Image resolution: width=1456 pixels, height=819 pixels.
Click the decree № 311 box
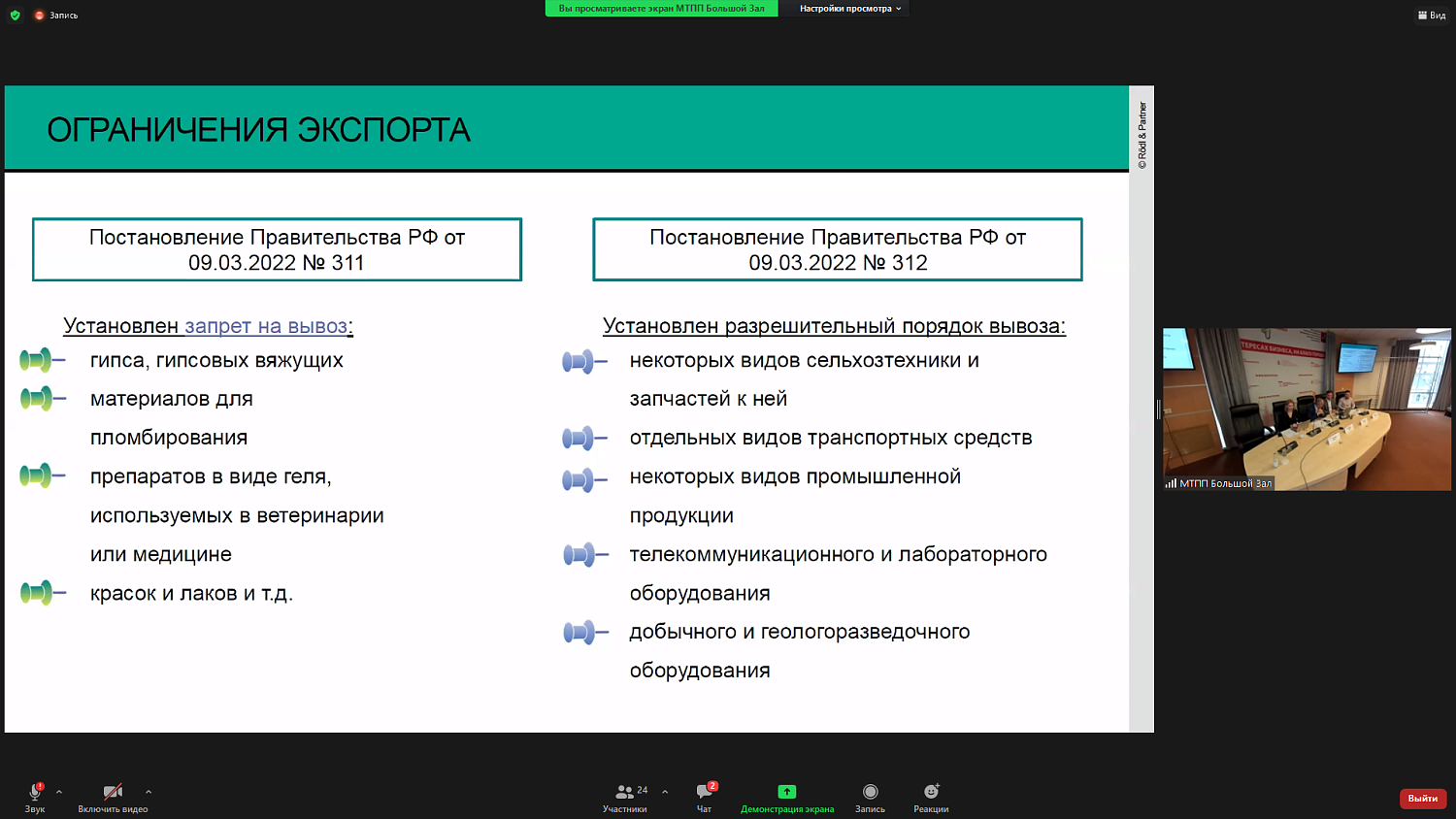pos(277,249)
